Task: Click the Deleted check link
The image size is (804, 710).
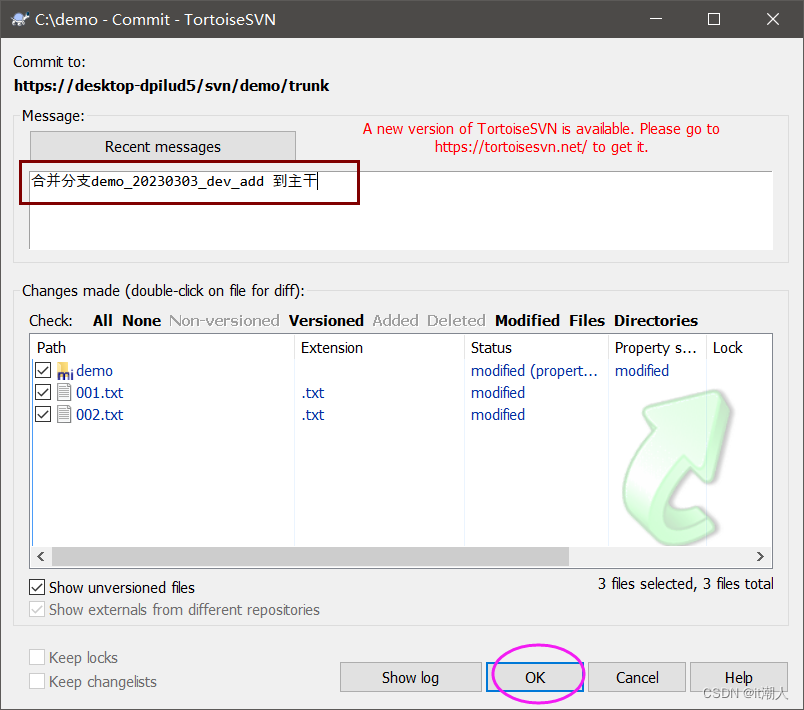Action: coord(456,320)
